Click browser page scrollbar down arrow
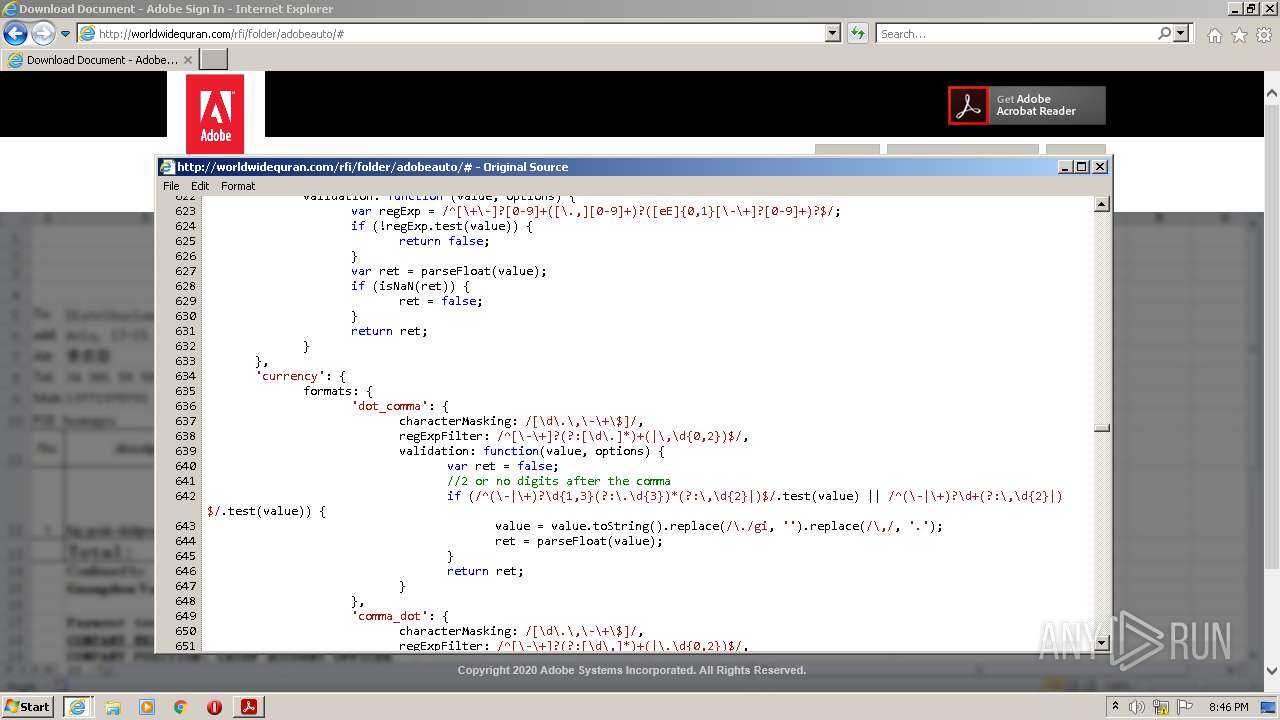 [1272, 672]
